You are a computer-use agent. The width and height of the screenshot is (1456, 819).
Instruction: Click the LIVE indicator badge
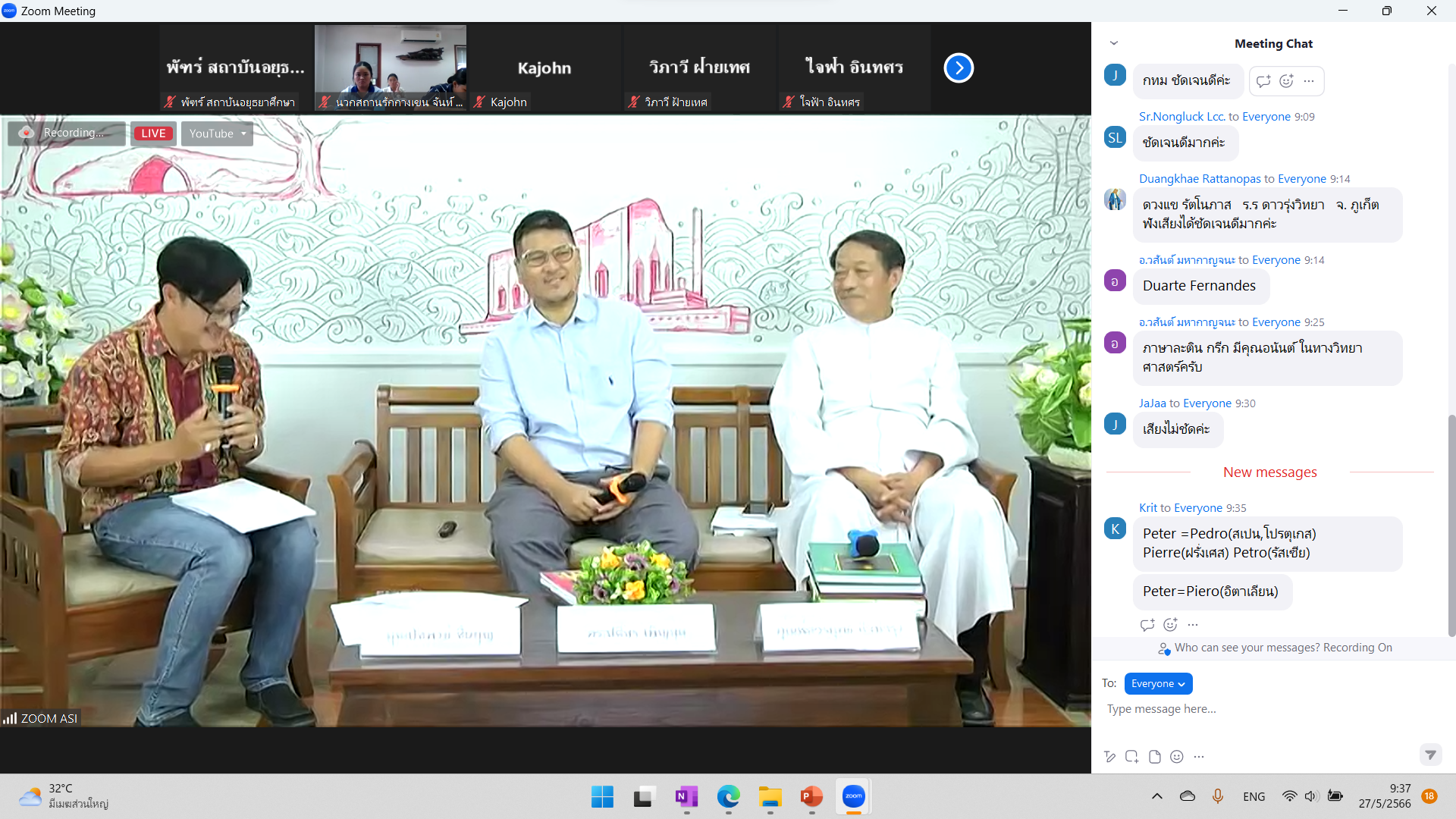coord(153,133)
